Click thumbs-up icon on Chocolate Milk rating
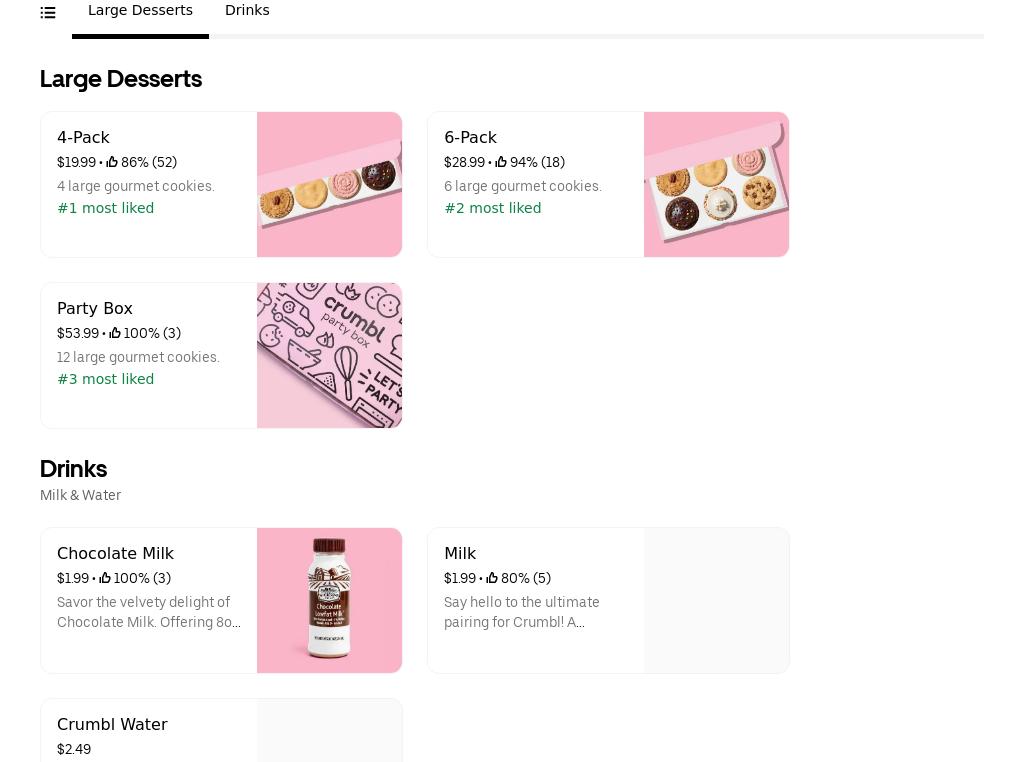This screenshot has height=762, width=1024. [105, 578]
